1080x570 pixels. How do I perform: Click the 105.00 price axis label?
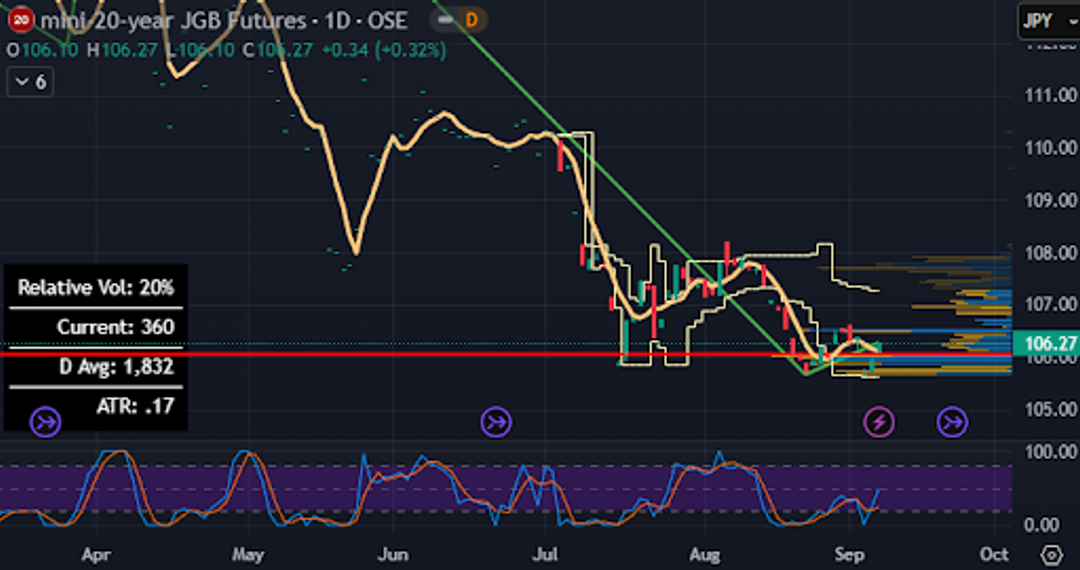click(1051, 410)
